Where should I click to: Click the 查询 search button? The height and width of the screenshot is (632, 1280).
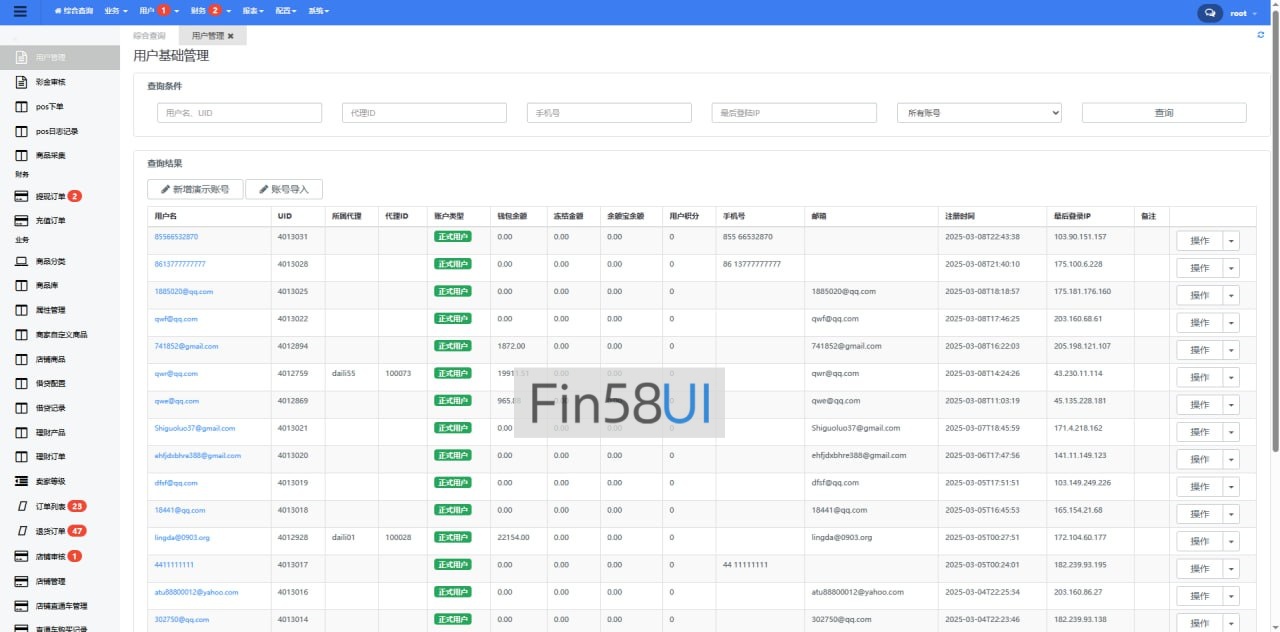(x=1163, y=113)
